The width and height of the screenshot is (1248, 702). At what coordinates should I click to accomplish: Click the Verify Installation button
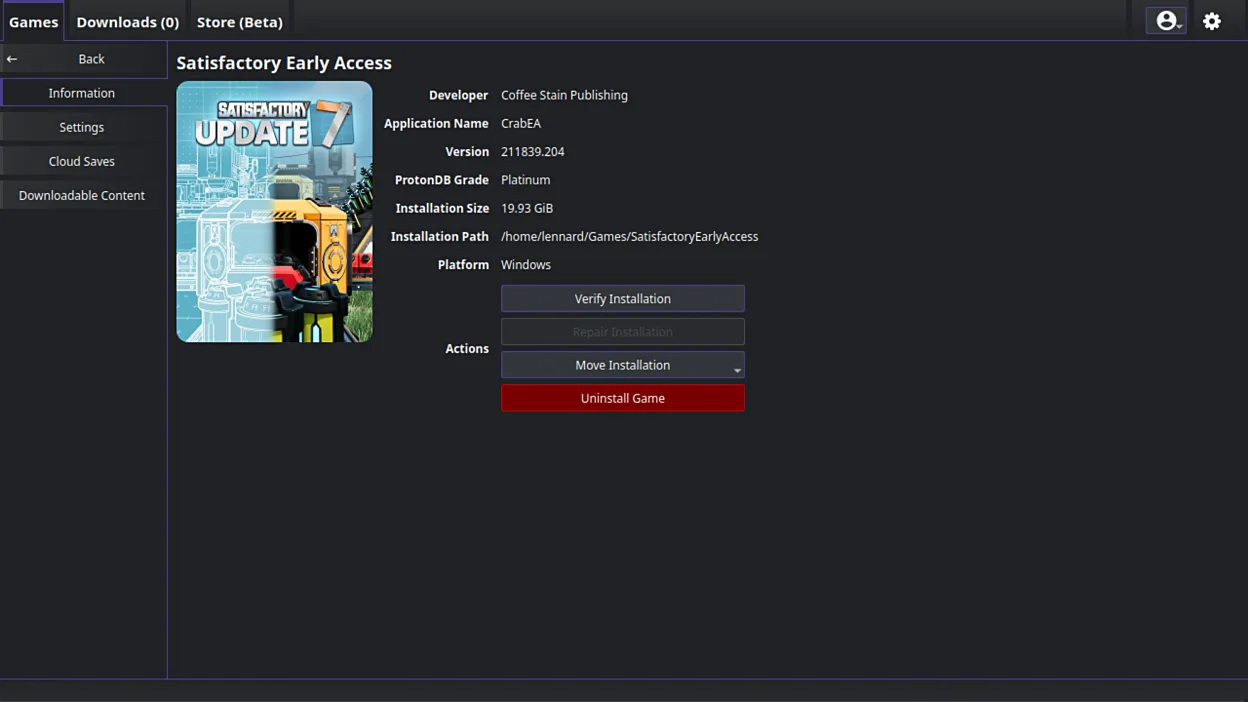(x=622, y=298)
